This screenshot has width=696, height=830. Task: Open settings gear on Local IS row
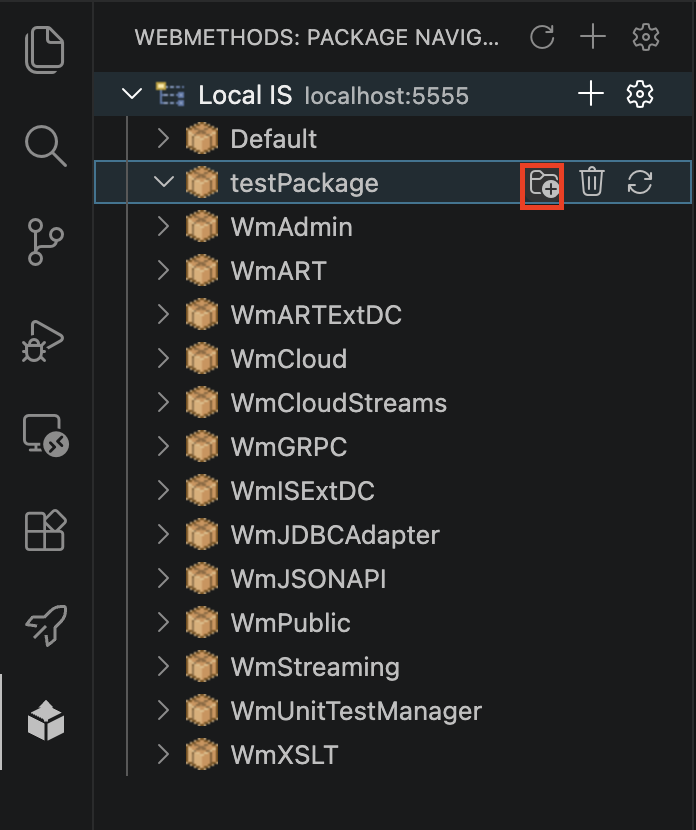click(x=640, y=94)
